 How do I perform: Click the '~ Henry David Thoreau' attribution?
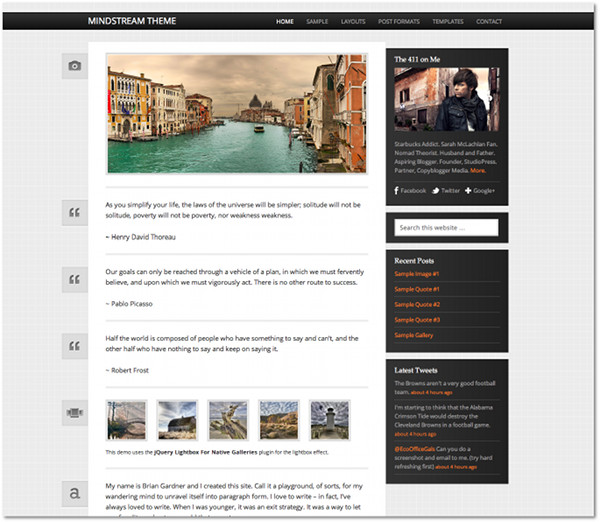tap(140, 237)
